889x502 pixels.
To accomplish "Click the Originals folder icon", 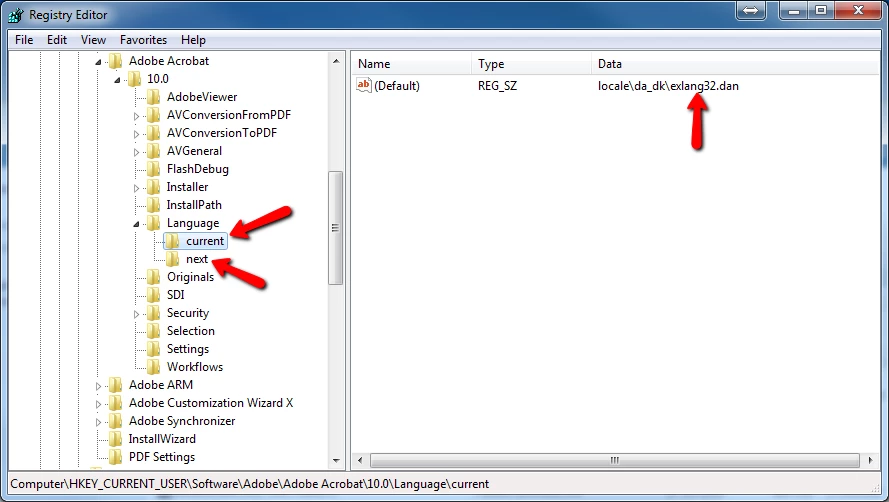I will coord(153,277).
